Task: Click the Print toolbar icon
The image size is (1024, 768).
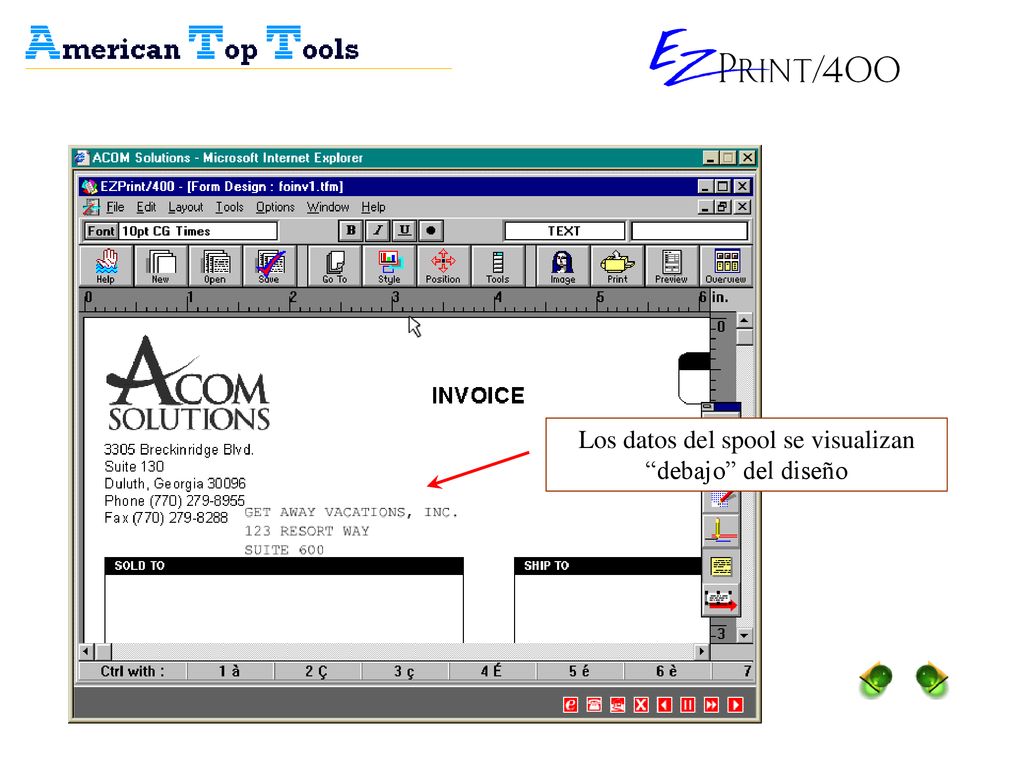Action: pyautogui.click(x=617, y=266)
